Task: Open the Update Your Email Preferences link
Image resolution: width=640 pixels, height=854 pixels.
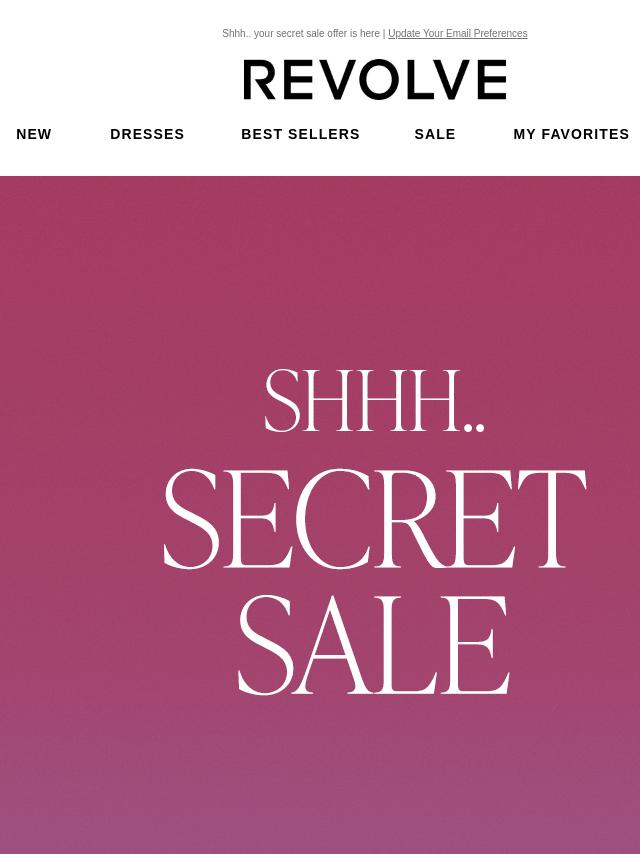Action: [x=458, y=33]
